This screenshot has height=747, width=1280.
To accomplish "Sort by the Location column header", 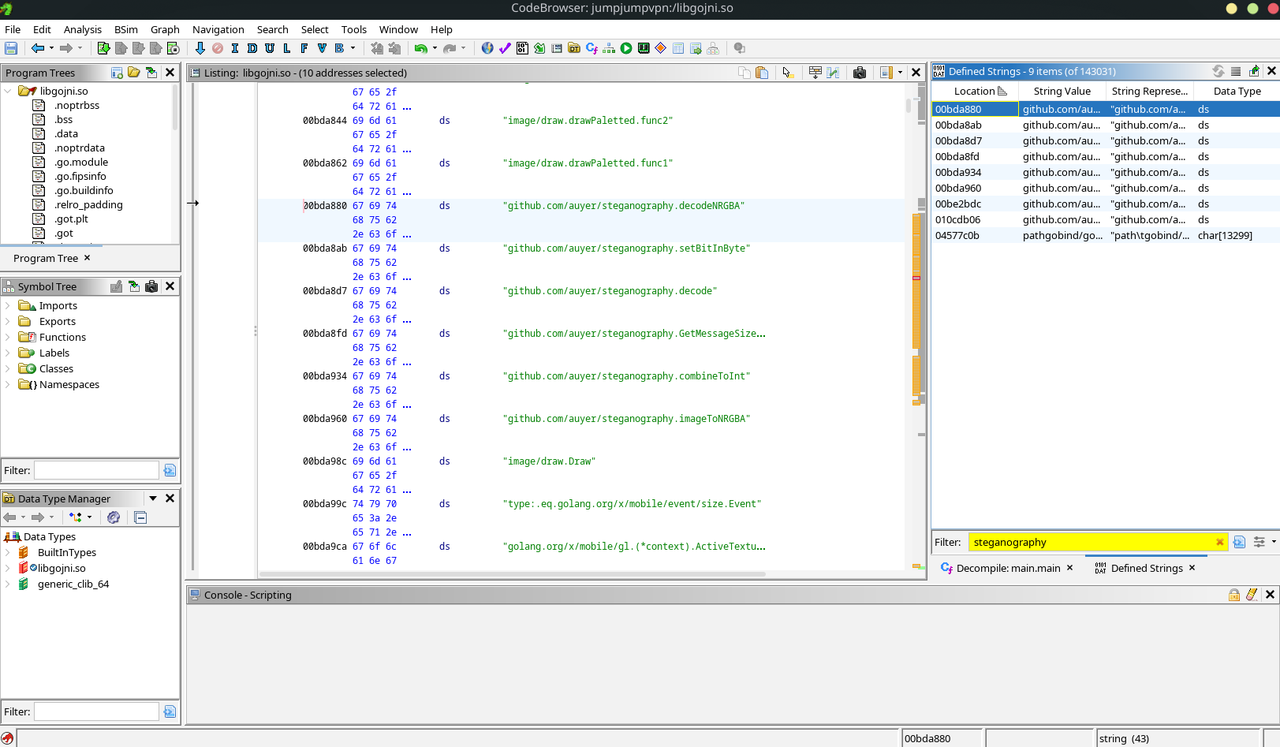I will tap(974, 91).
